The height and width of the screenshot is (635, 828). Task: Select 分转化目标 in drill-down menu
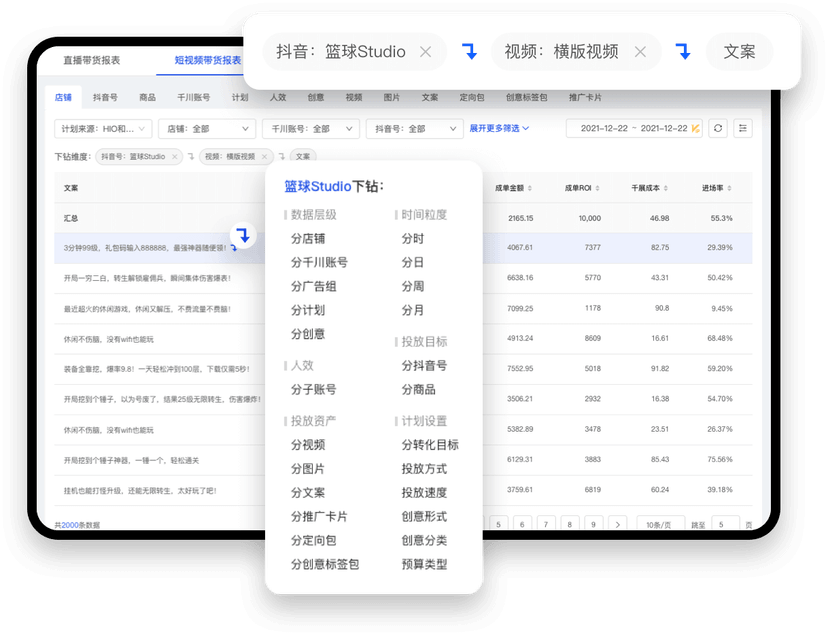click(x=430, y=445)
